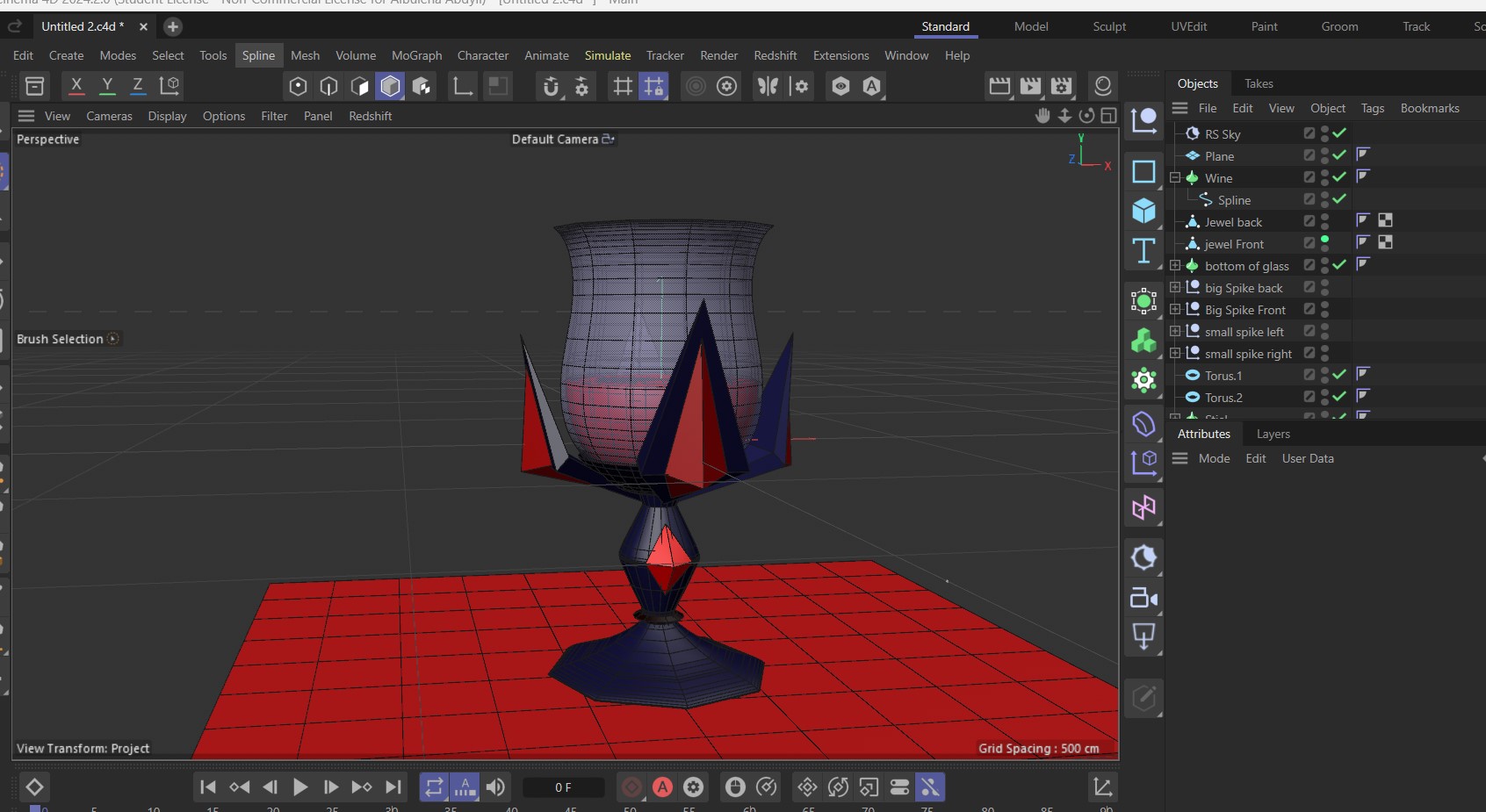This screenshot has width=1486, height=812.
Task: Expand the big Spike back group
Action: (x=1175, y=287)
